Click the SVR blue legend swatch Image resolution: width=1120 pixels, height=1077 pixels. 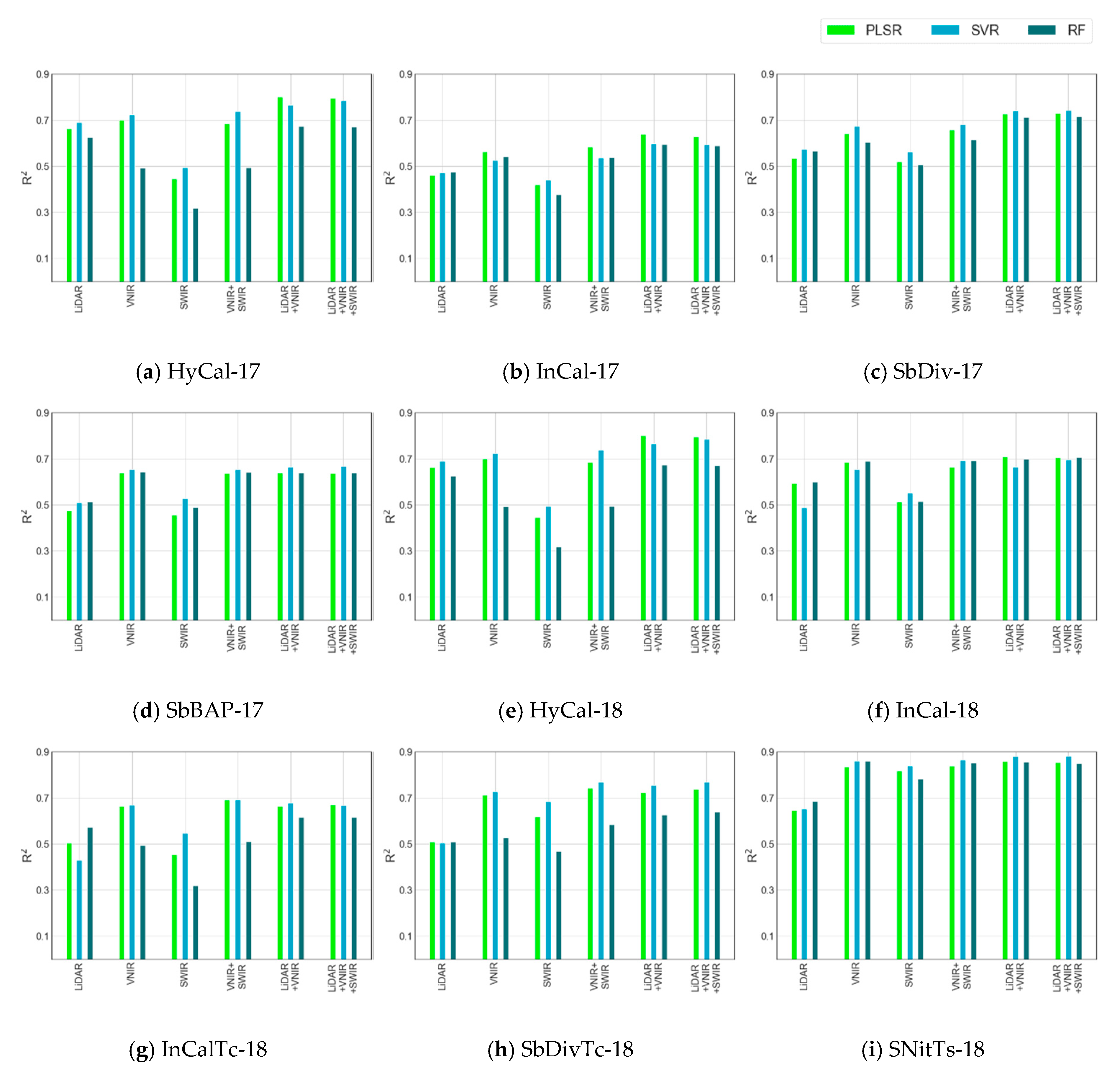tap(945, 30)
